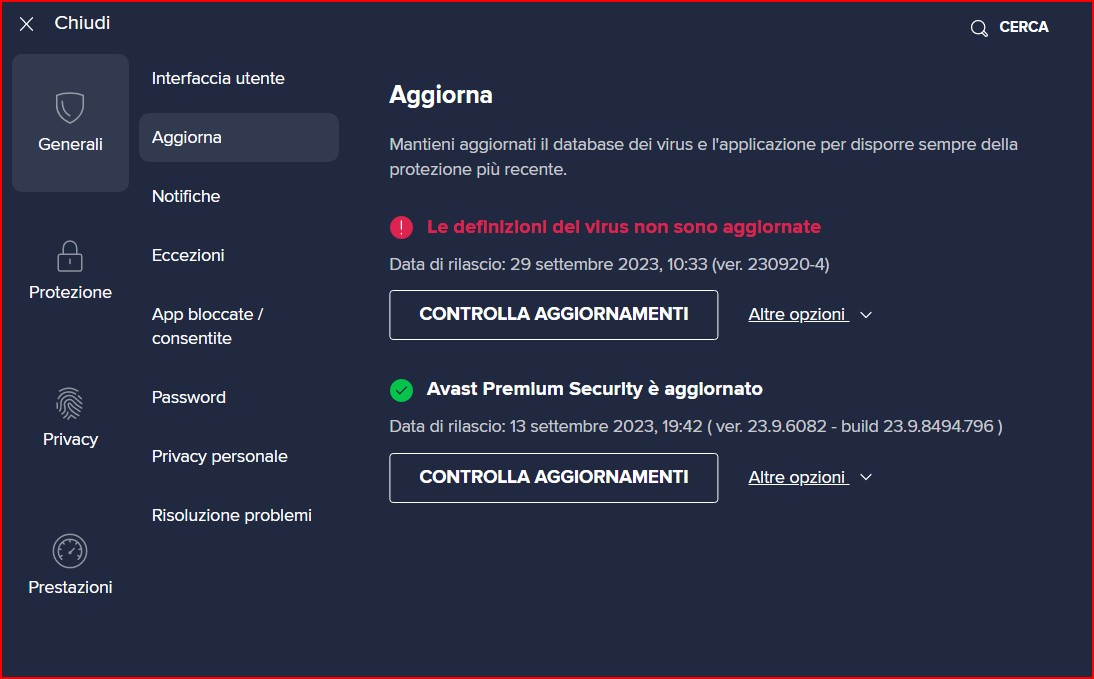The image size is (1094, 679).
Task: Open the Protezione lock icon
Action: pos(70,256)
